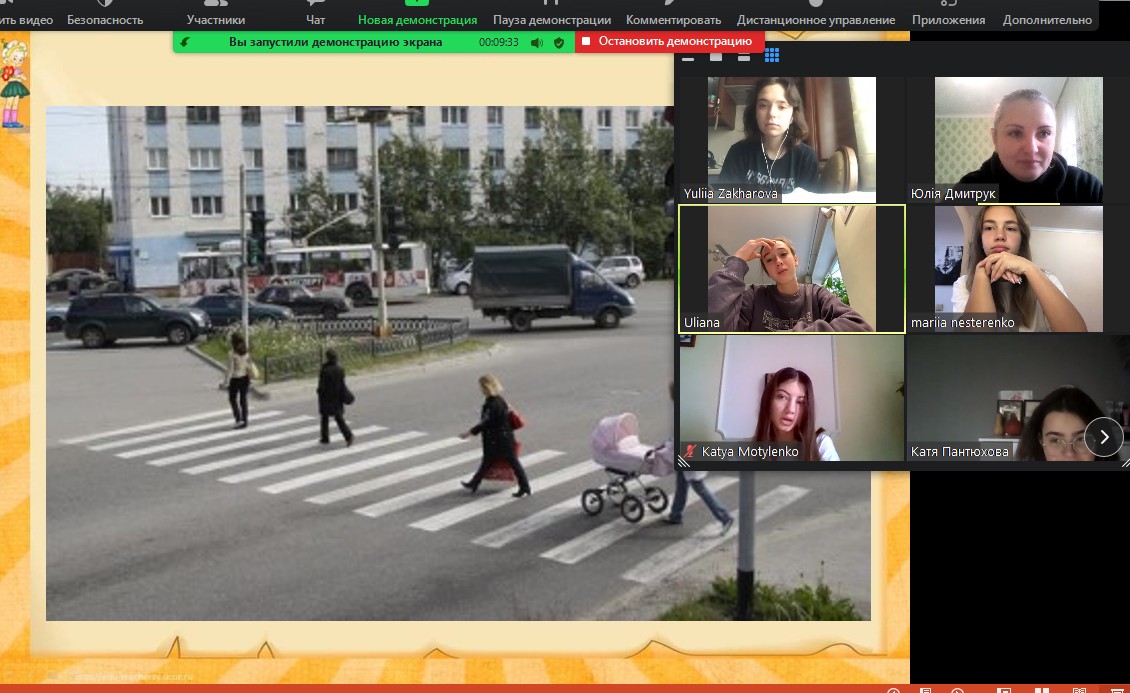Open the Безопасность security menu
This screenshot has width=1130, height=693.
pyautogui.click(x=105, y=14)
